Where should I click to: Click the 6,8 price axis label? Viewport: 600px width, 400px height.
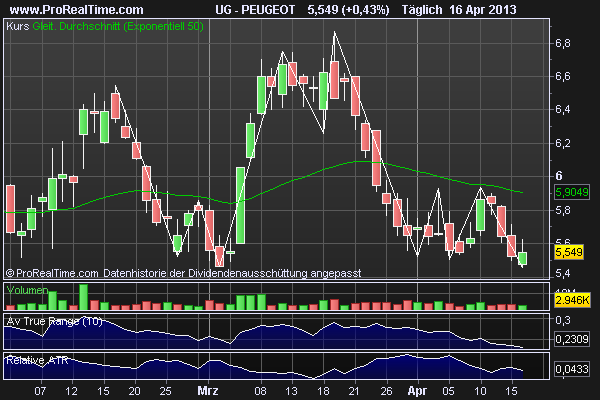click(562, 43)
